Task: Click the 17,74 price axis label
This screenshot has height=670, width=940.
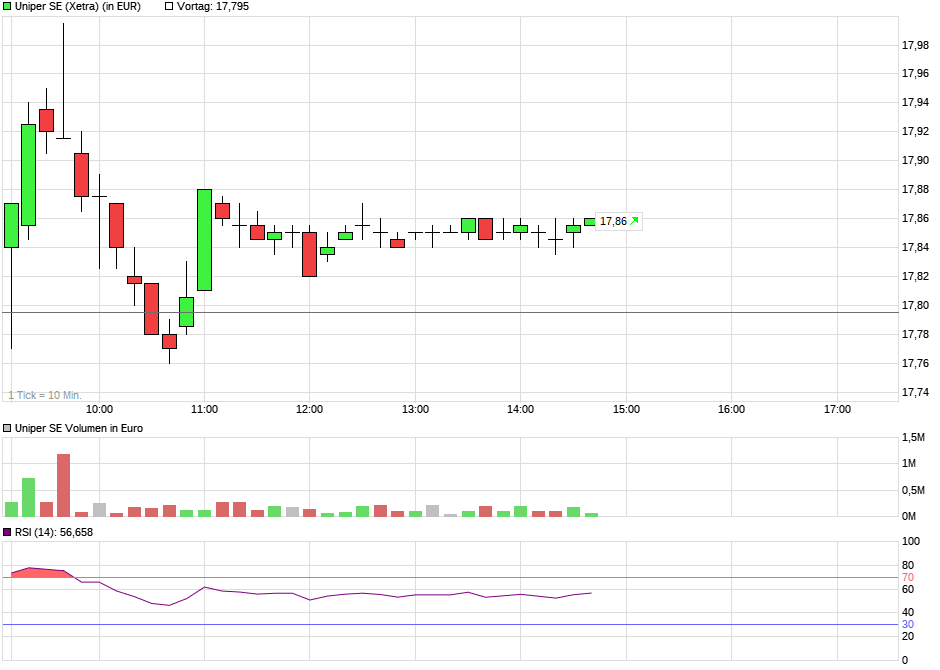Action: coord(915,393)
